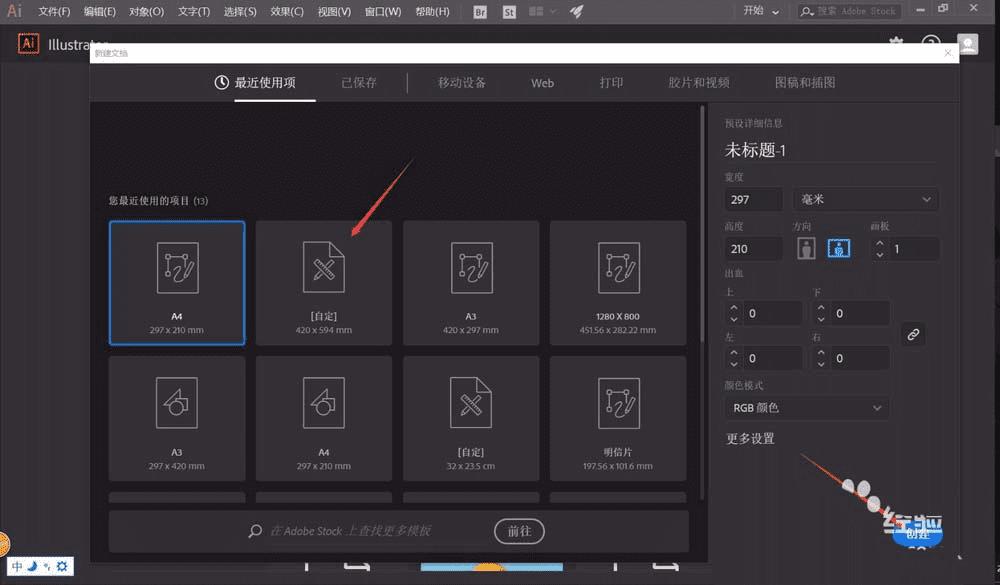Screen dimensions: 1000x585
Task: Select the 1280 X 800 preset
Action: click(x=618, y=283)
